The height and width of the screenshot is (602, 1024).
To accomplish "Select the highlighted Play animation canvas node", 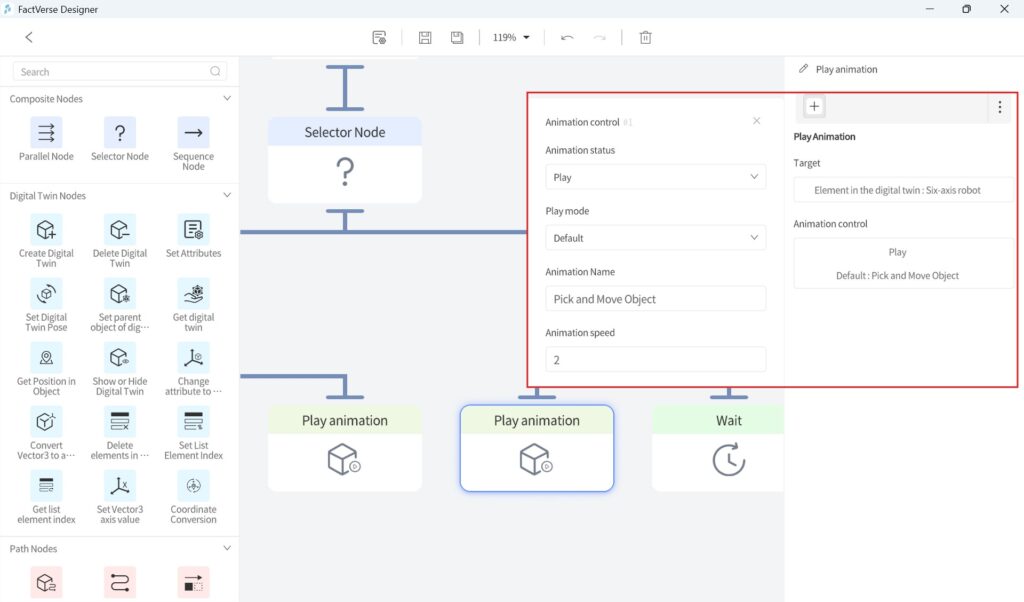I will click(537, 449).
